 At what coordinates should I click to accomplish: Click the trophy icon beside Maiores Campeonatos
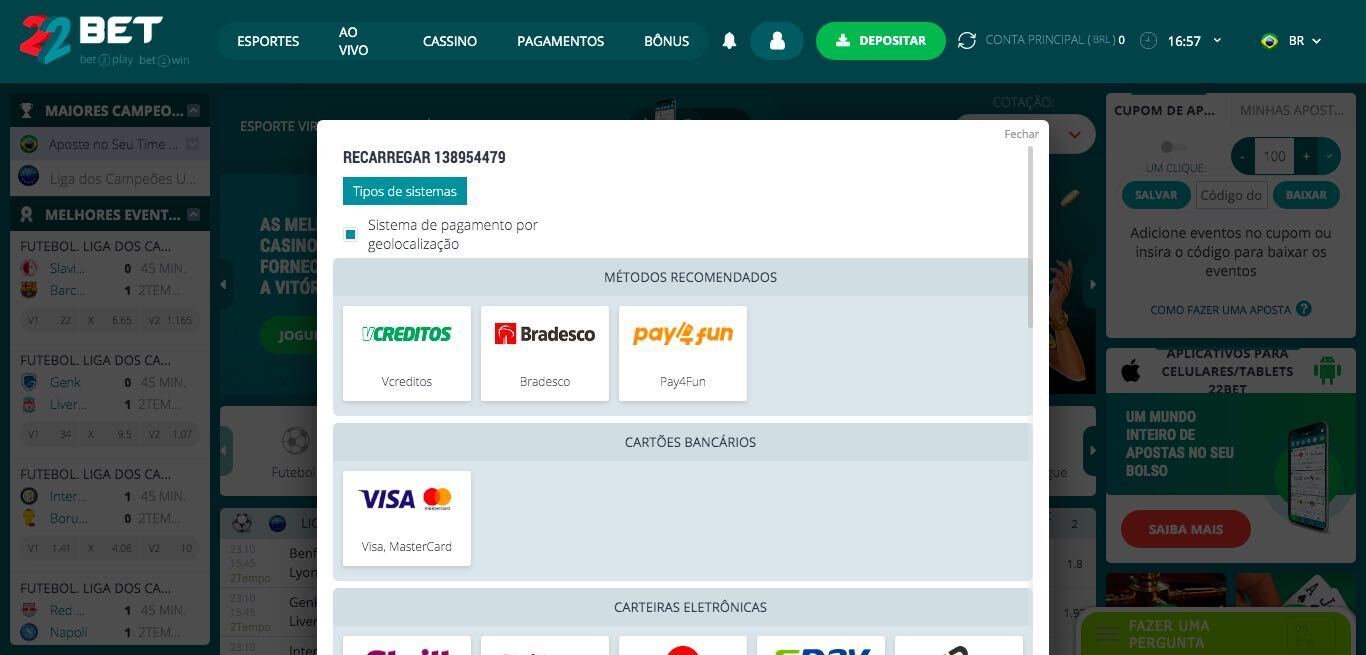click(x=28, y=111)
